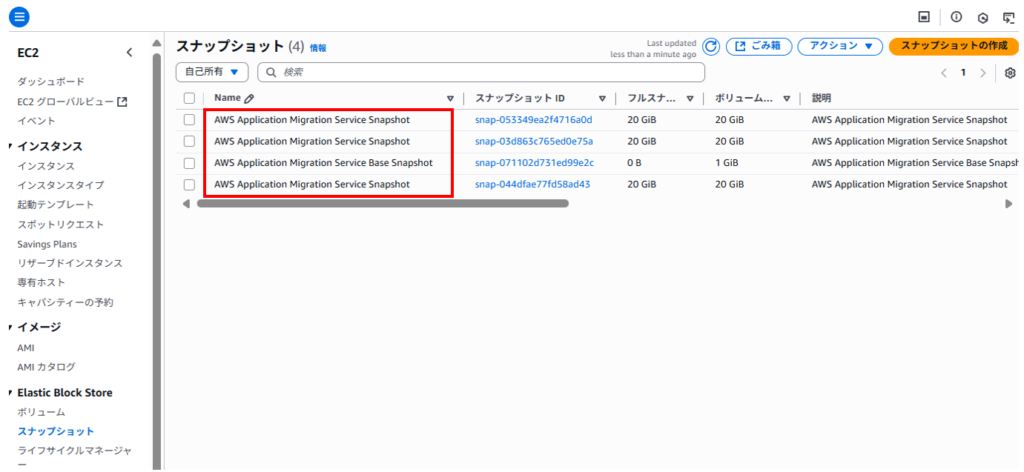Open AMI カタログ in the sidebar
The image size is (1024, 472).
(46, 366)
